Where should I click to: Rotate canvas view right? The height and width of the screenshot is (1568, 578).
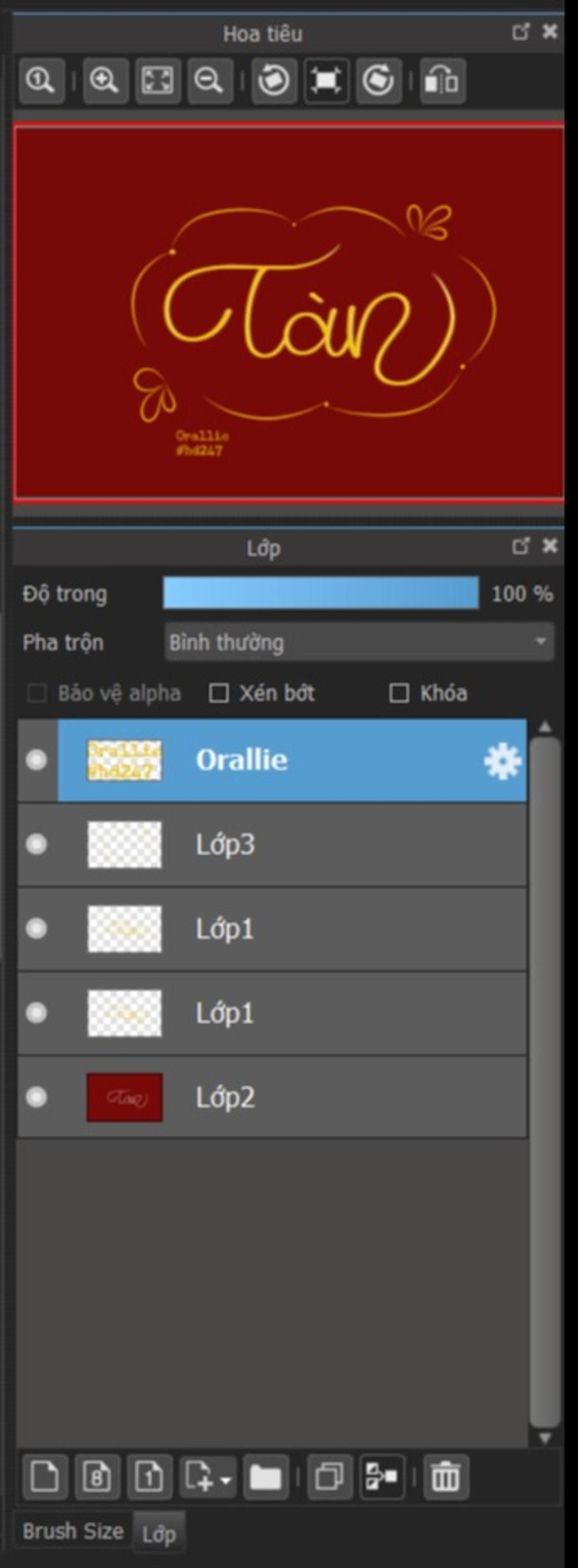click(x=378, y=80)
